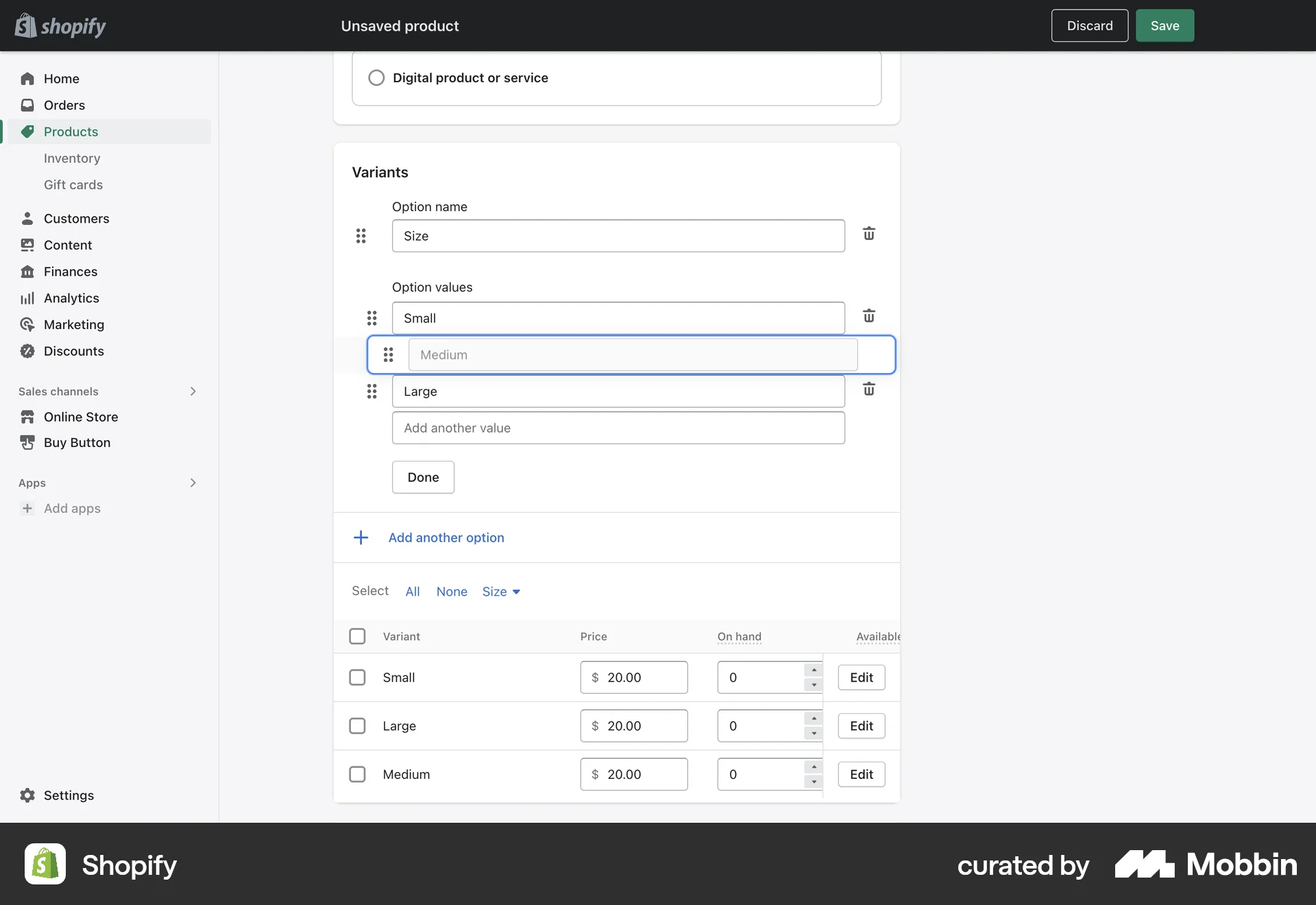Click the drag handle beside Small value

(373, 317)
